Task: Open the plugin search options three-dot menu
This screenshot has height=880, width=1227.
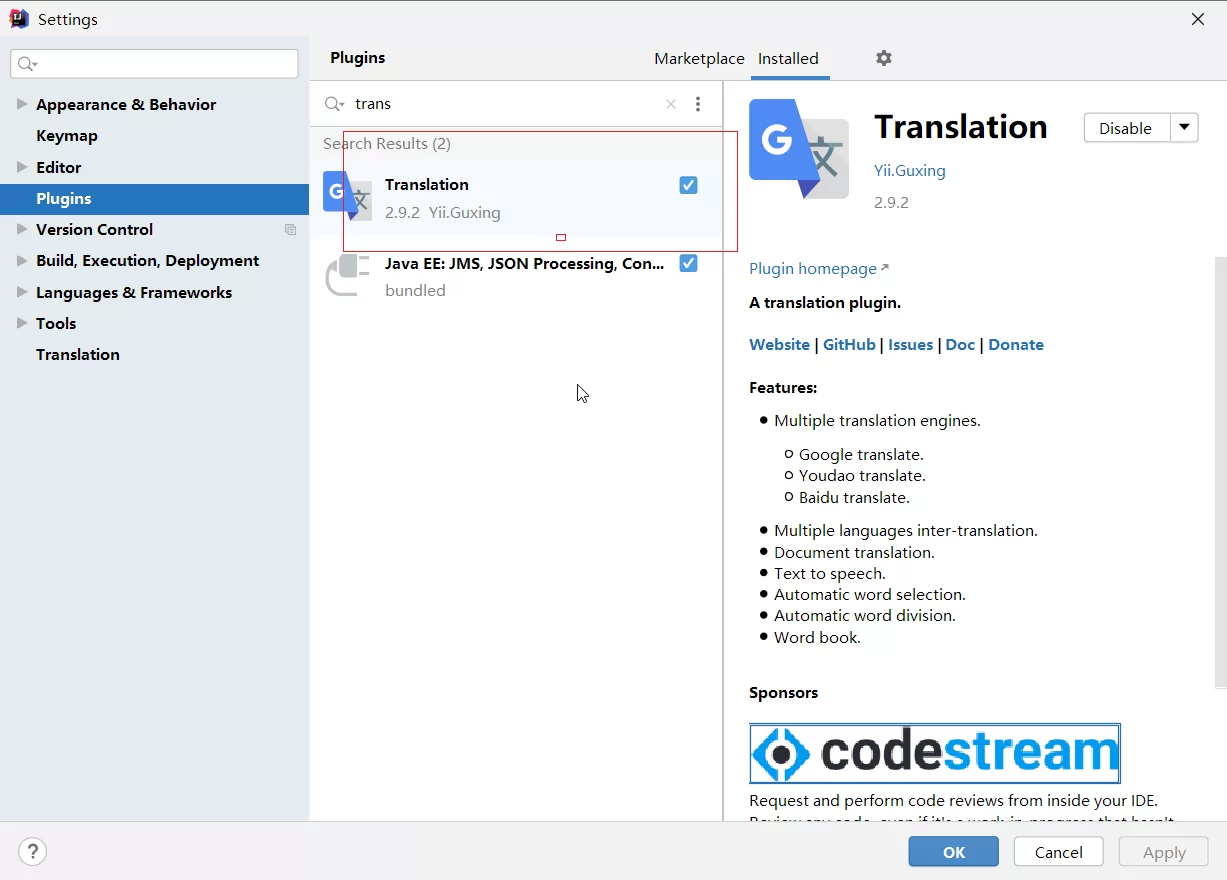Action: 698,104
